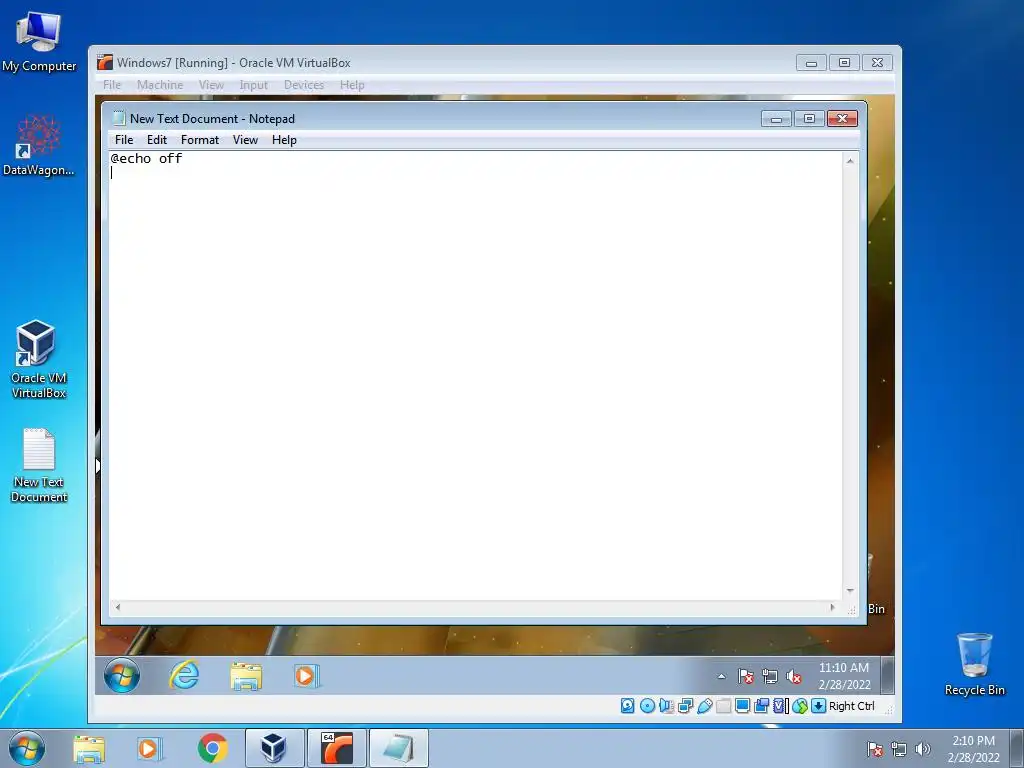The height and width of the screenshot is (768, 1024).
Task: Open the Notepad Format menu
Action: [200, 140]
